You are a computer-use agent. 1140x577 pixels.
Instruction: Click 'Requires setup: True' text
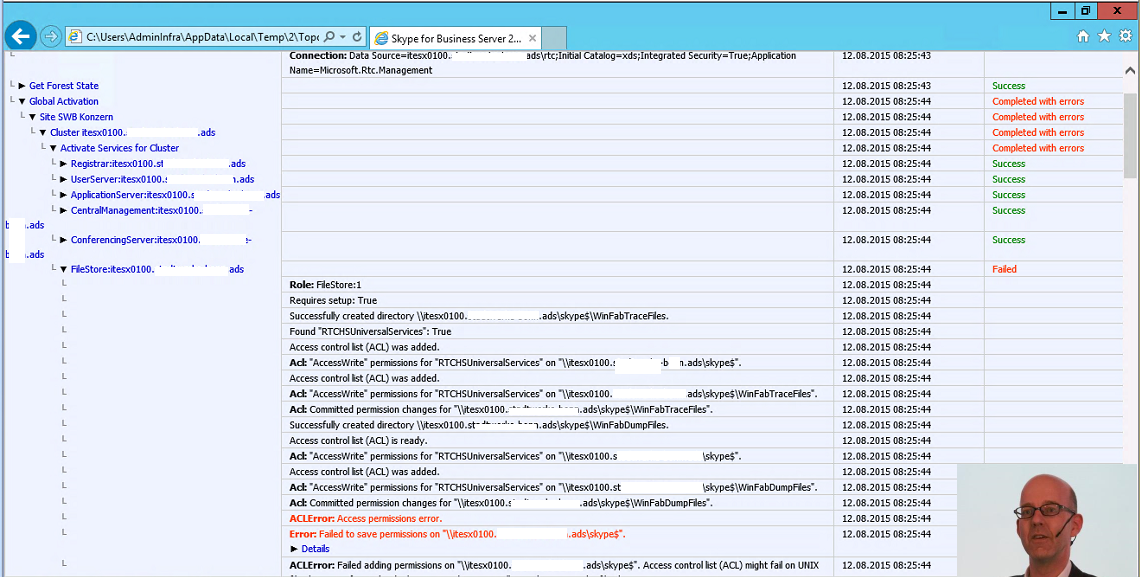click(333, 301)
